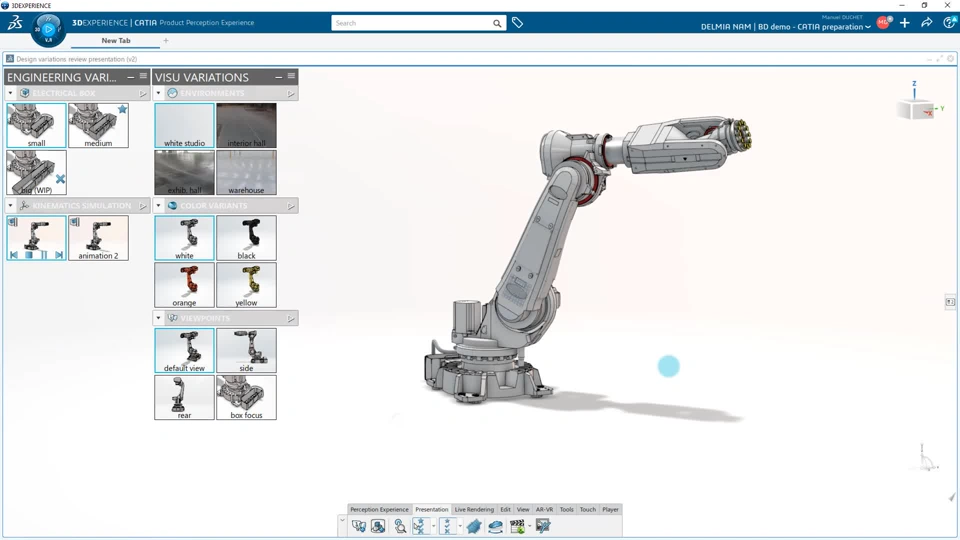Switch to Tools tab
Image resolution: width=960 pixels, height=540 pixels.
pyautogui.click(x=566, y=509)
